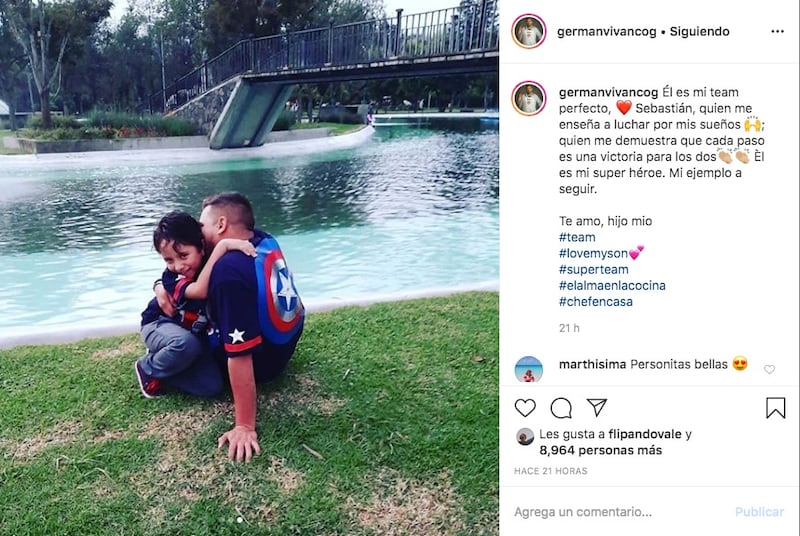Open the #elalmaenlacocina hashtag
800x536 pixels.
(612, 286)
